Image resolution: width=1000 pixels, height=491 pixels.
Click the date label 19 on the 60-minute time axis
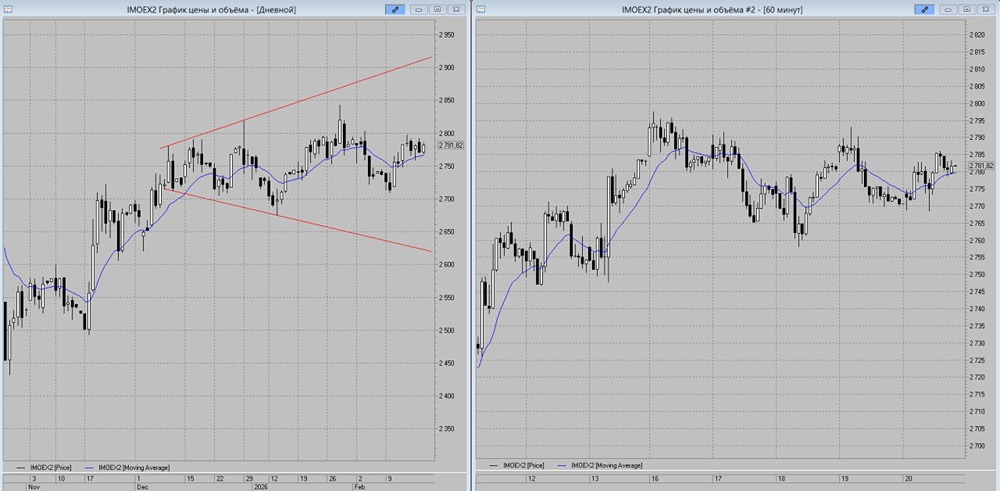[844, 478]
